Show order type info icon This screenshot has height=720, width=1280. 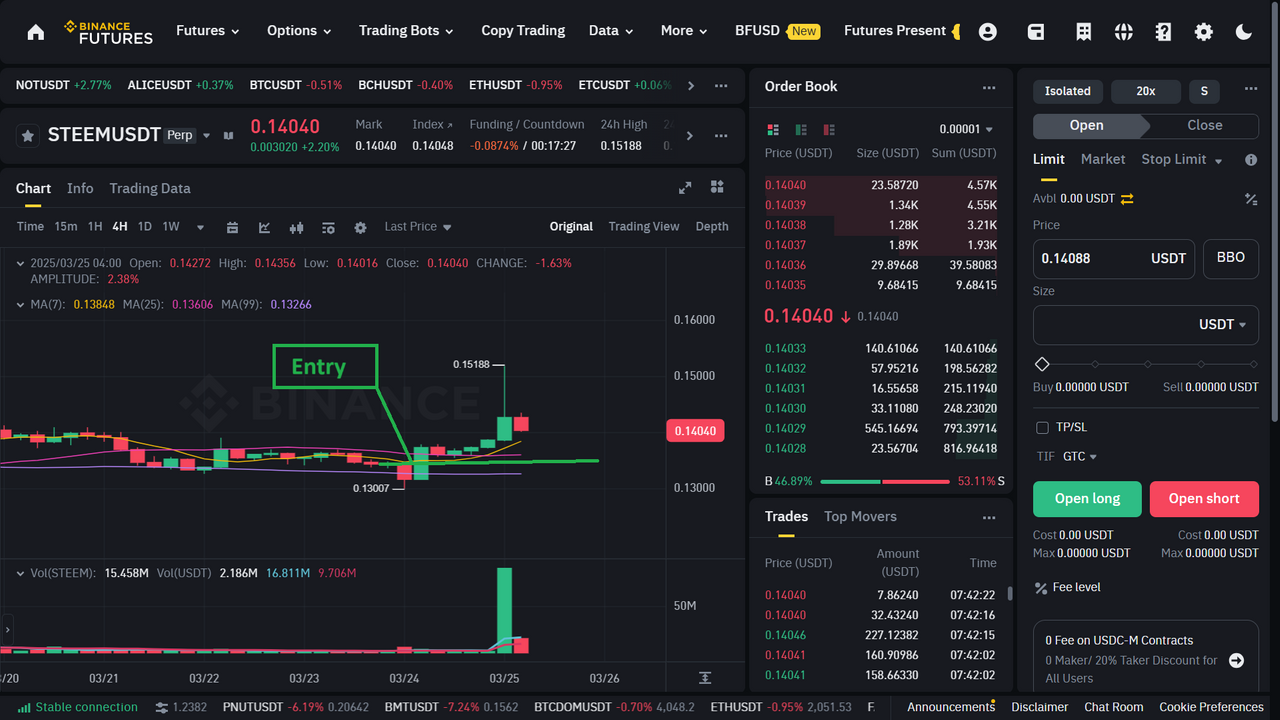tap(1251, 160)
